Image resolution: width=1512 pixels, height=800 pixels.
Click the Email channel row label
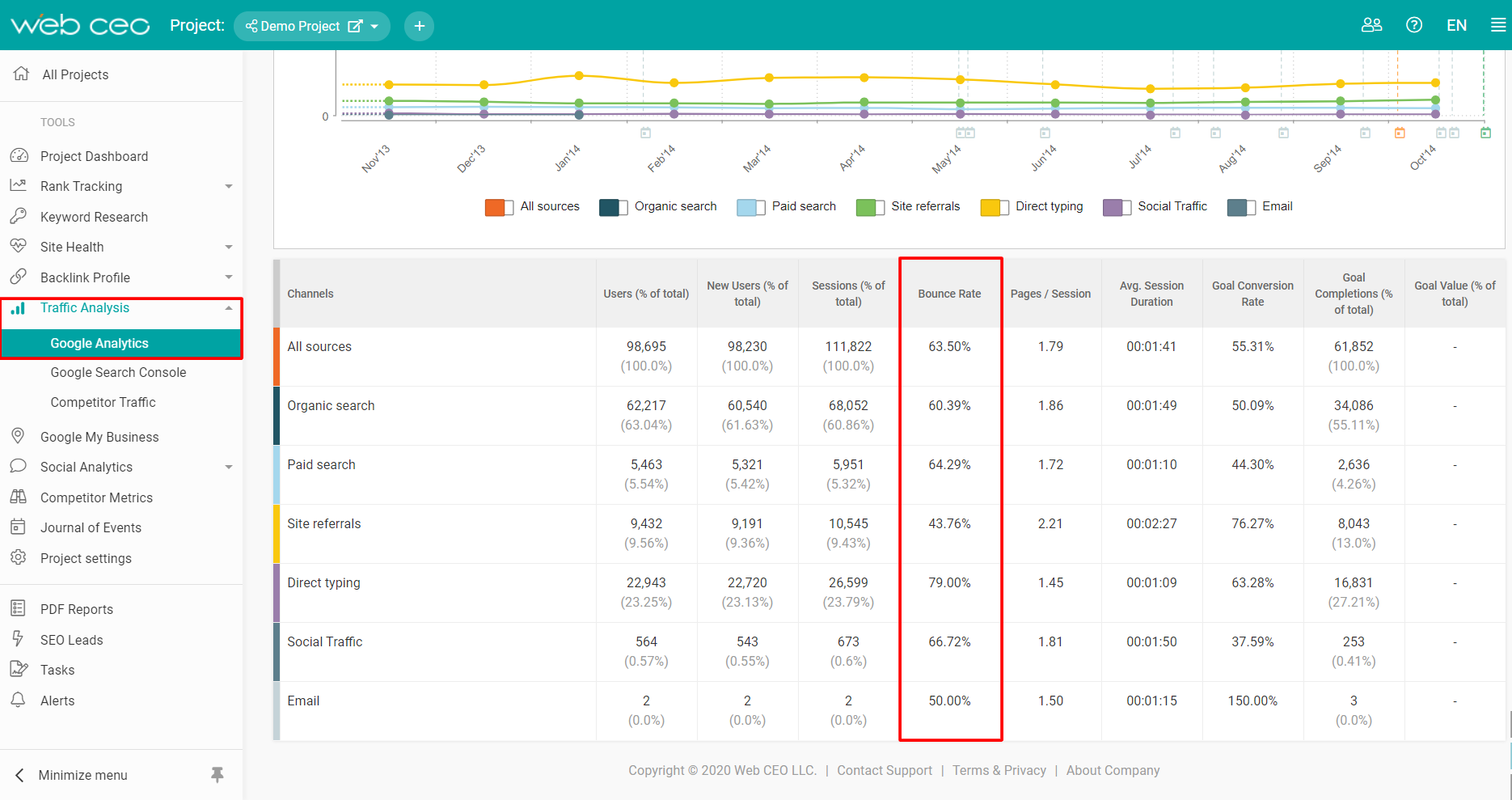(303, 701)
